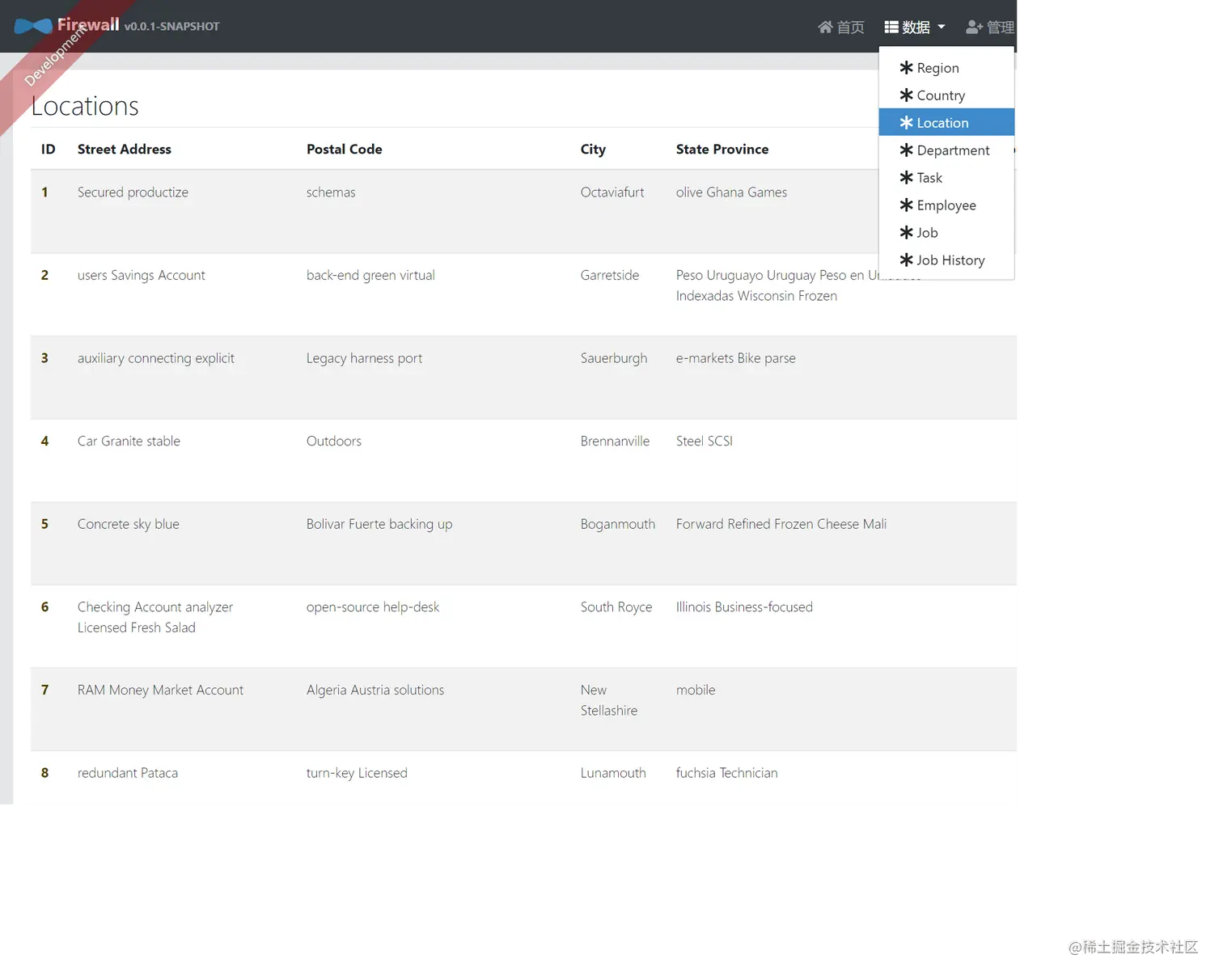
Task: Open the Region menu entry
Action: (x=946, y=68)
